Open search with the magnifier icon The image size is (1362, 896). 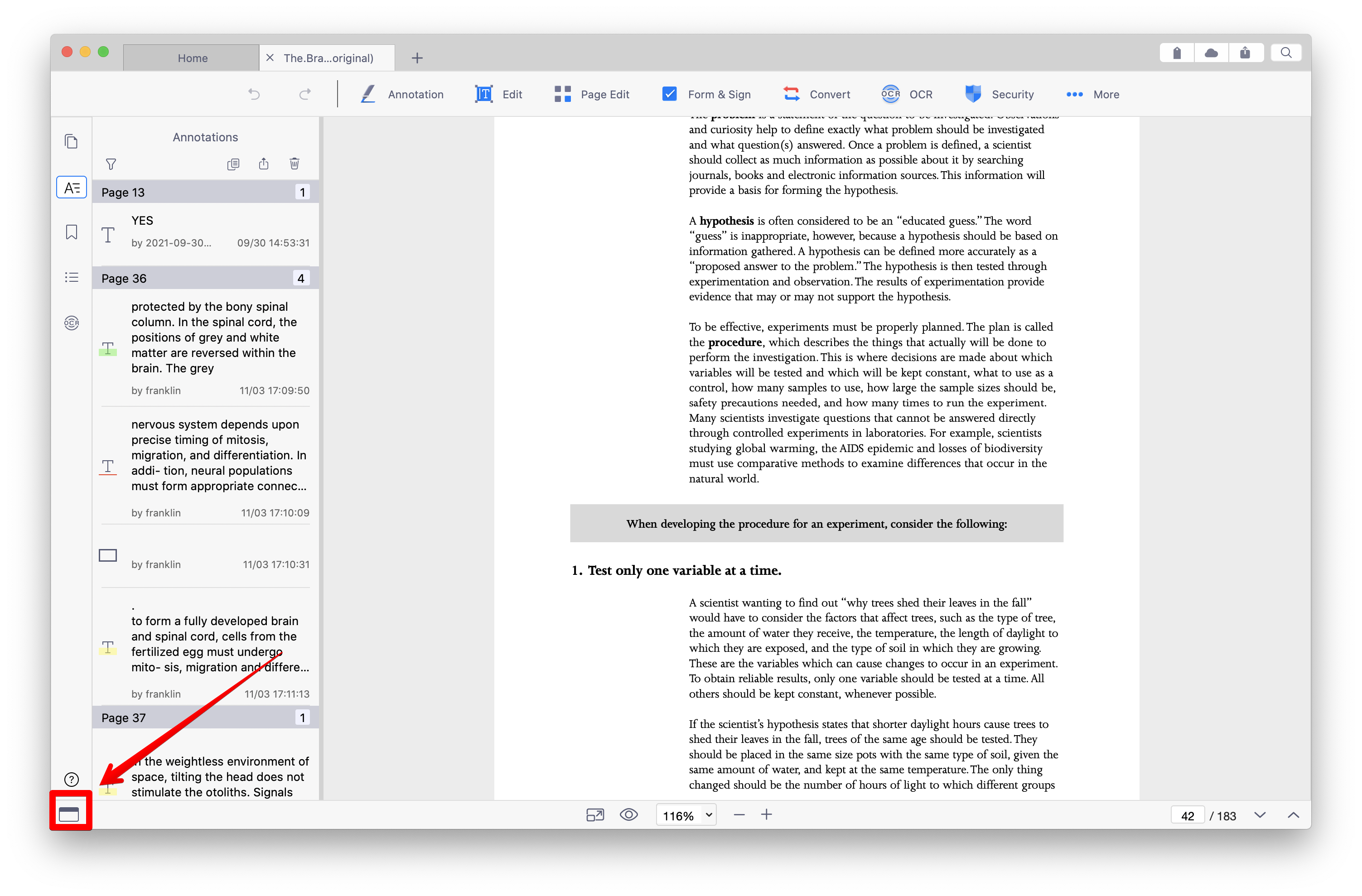tap(1286, 53)
